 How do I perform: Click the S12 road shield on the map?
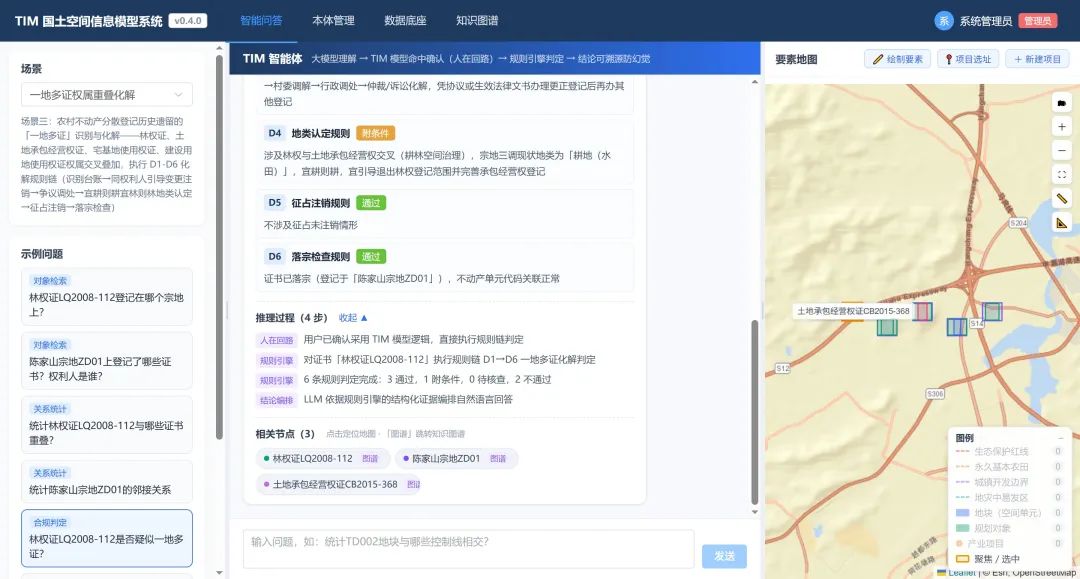pyautogui.click(x=782, y=368)
